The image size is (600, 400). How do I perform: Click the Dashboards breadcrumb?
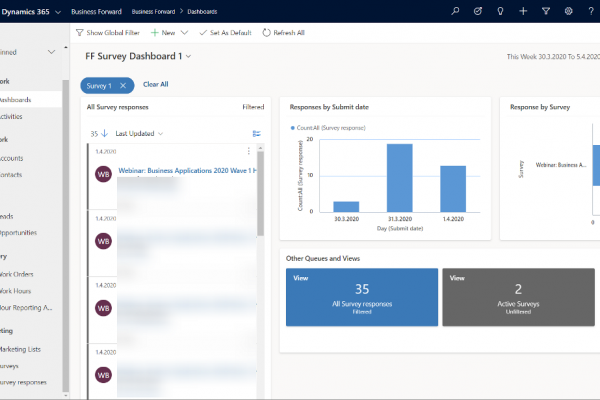click(x=202, y=11)
